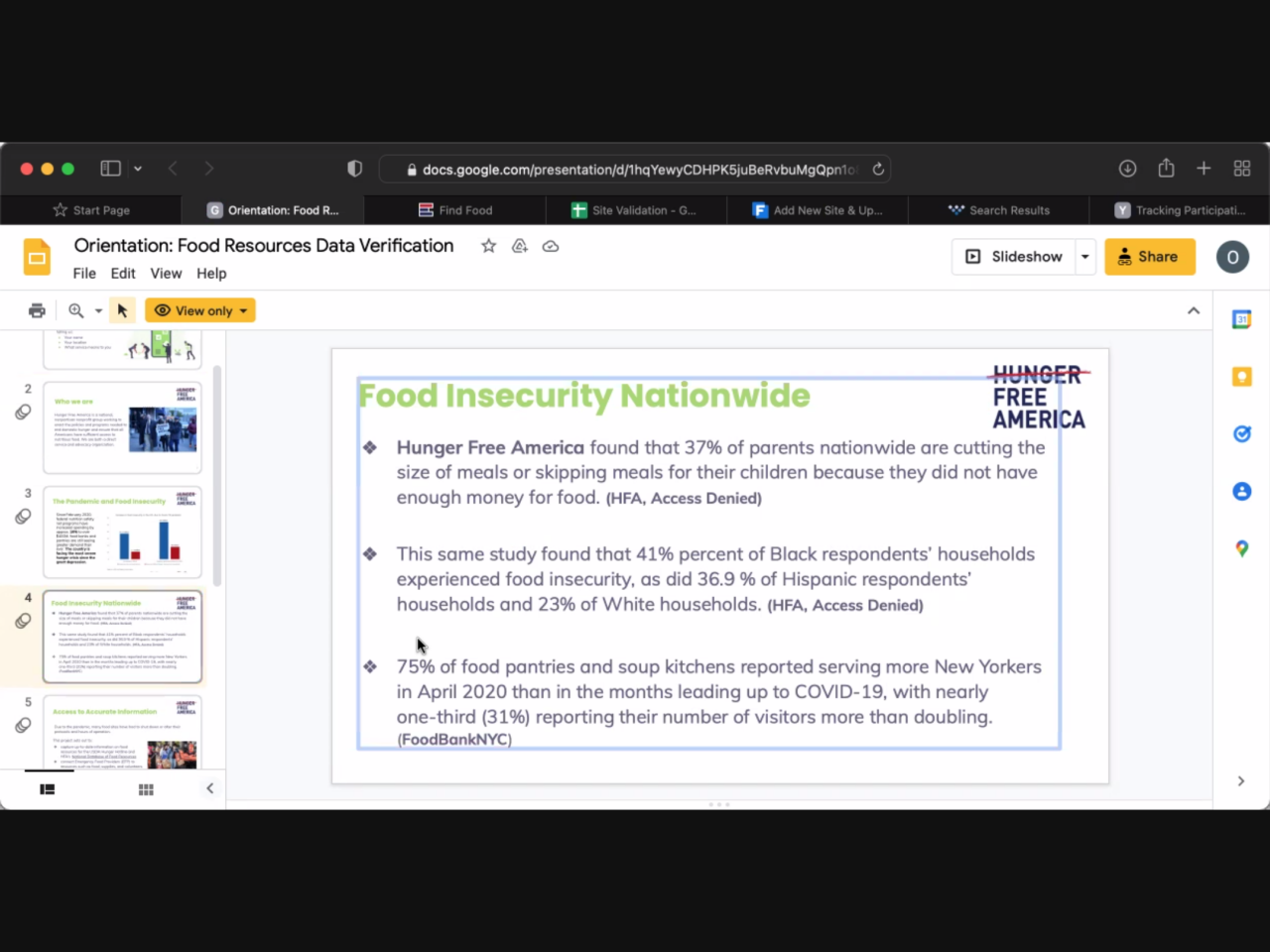Star the Orientation presentation
This screenshot has height=952, width=1270.
(488, 246)
